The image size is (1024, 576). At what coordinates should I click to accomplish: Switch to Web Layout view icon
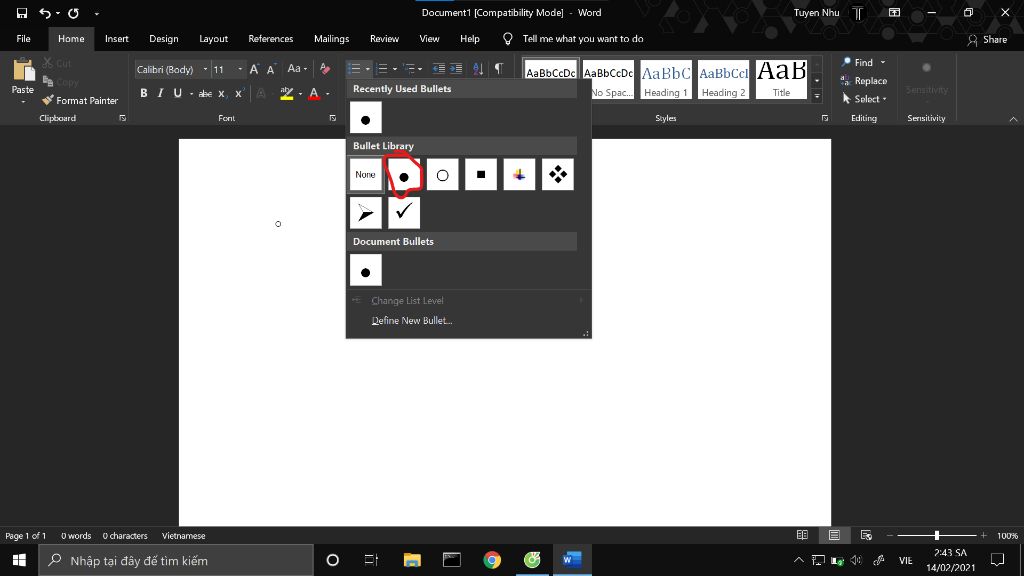click(866, 536)
